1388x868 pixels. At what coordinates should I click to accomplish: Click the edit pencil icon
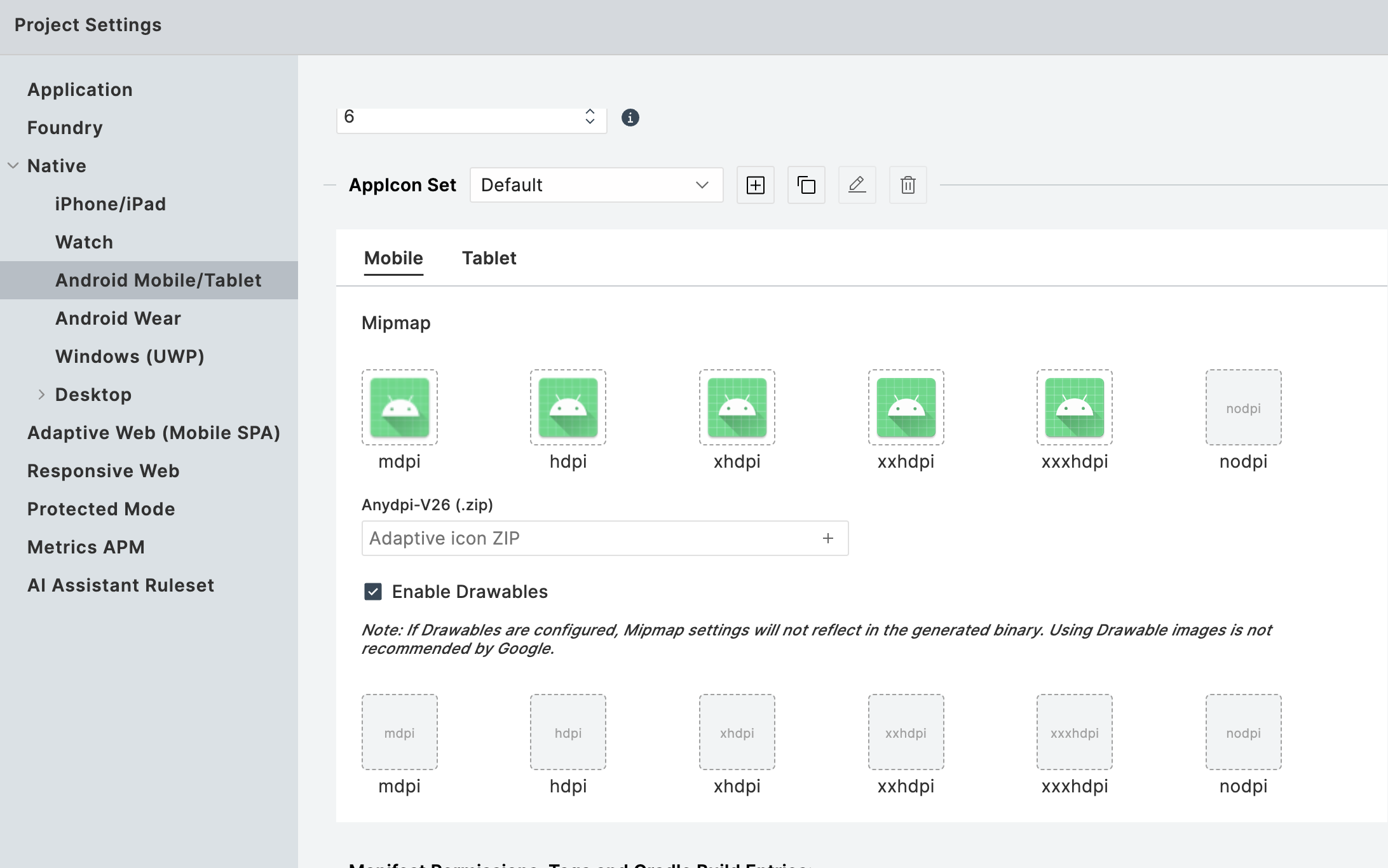(857, 185)
